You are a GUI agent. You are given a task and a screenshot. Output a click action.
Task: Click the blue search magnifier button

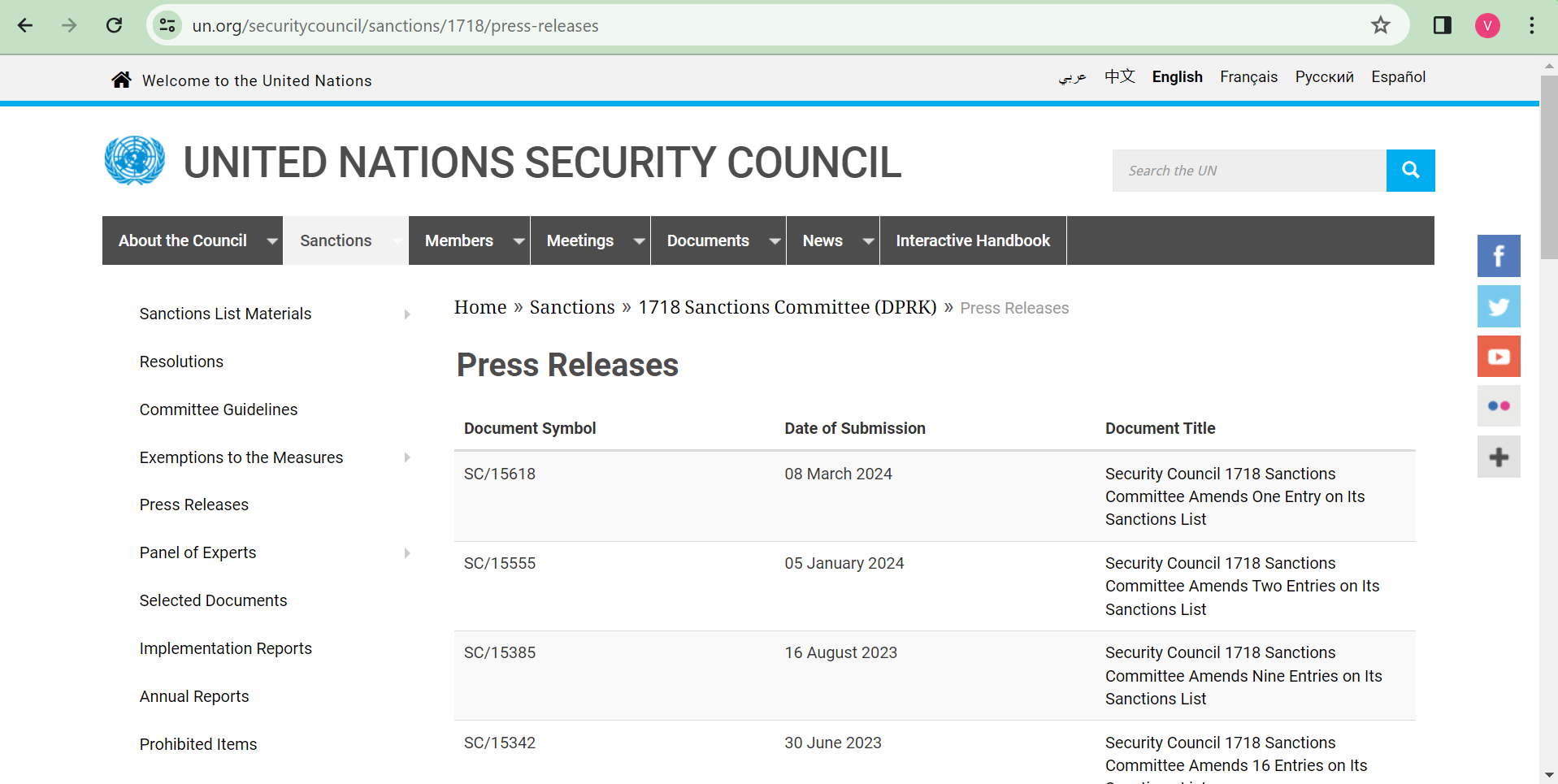[1410, 171]
